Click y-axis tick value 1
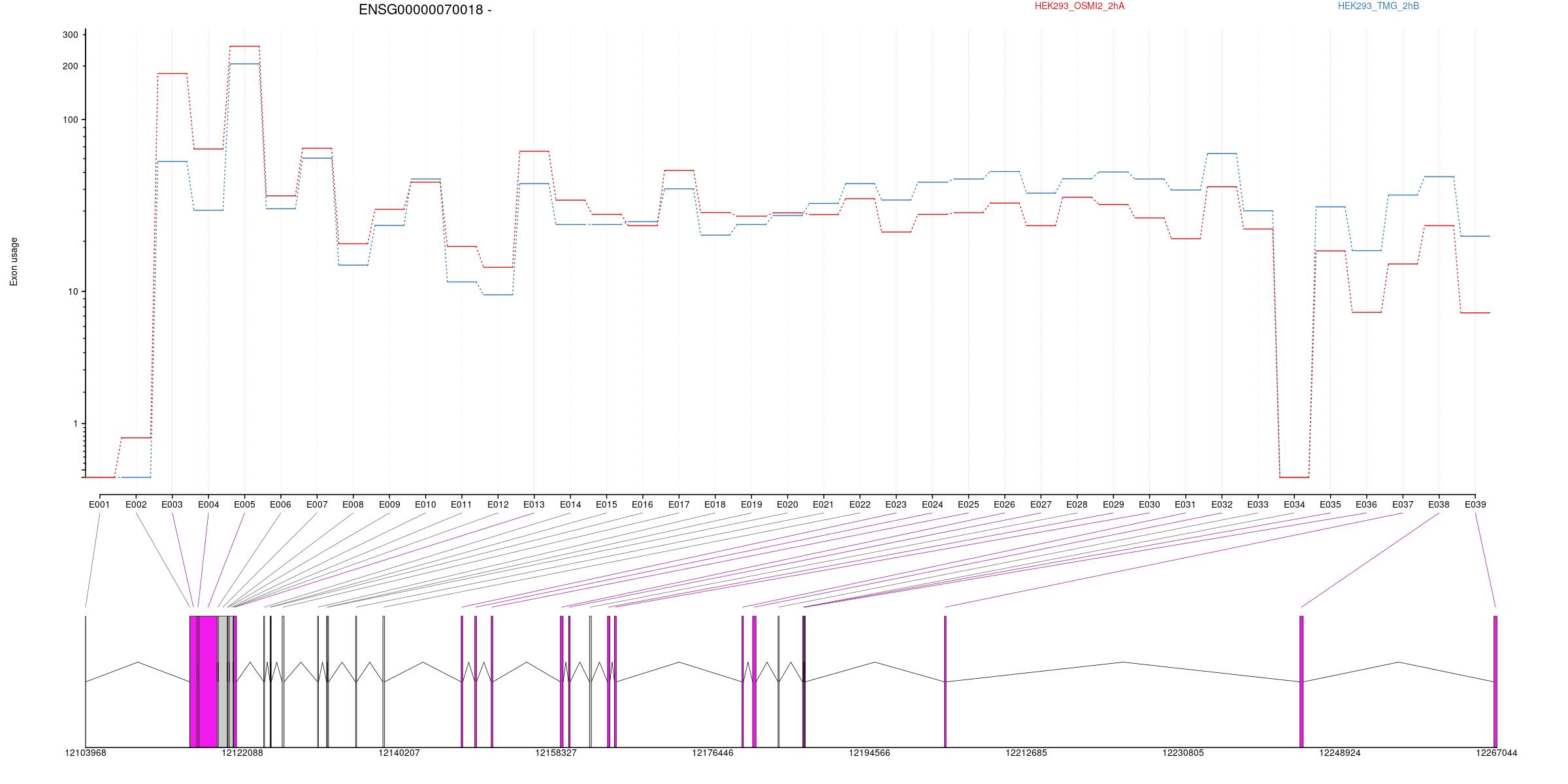1568x784 pixels. [75, 424]
